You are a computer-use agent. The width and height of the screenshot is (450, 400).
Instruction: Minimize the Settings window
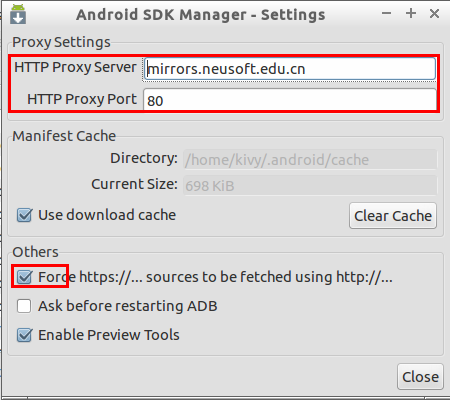click(x=386, y=14)
